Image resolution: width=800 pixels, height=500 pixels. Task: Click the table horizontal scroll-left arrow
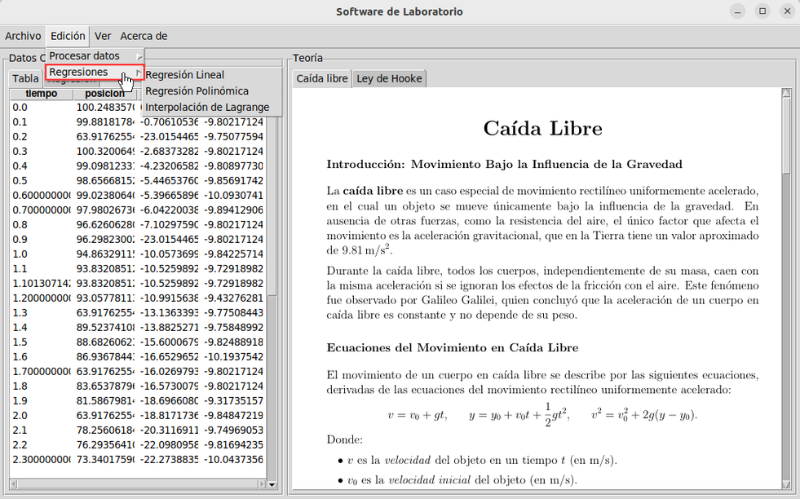point(14,484)
